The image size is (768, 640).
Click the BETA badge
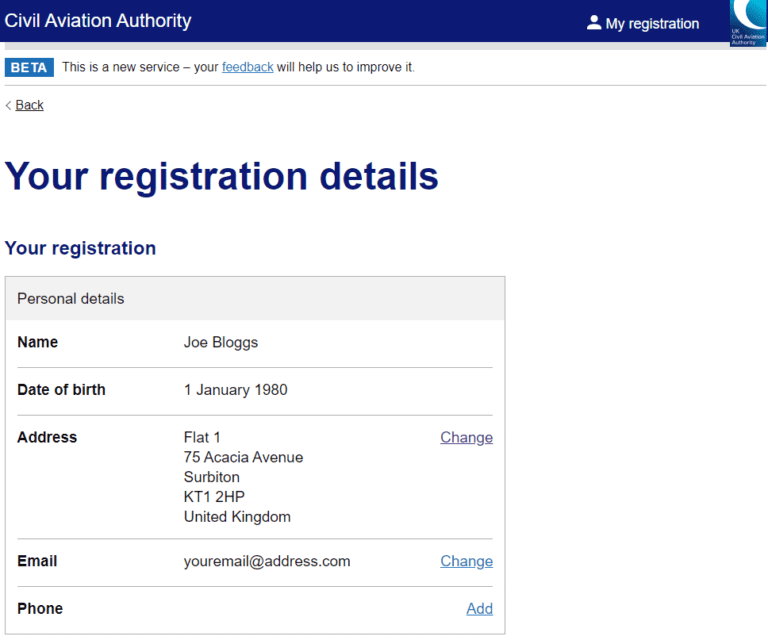coord(29,67)
